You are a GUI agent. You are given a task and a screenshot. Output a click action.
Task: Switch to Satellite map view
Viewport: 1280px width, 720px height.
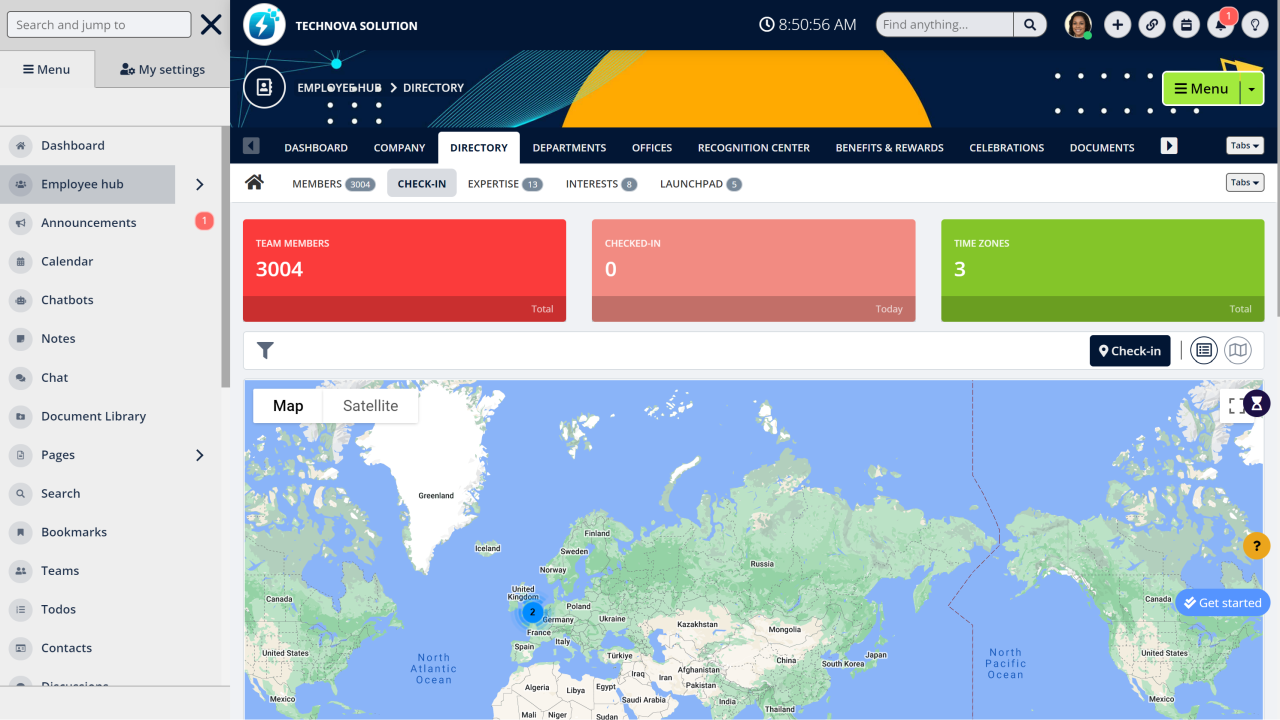coord(370,405)
